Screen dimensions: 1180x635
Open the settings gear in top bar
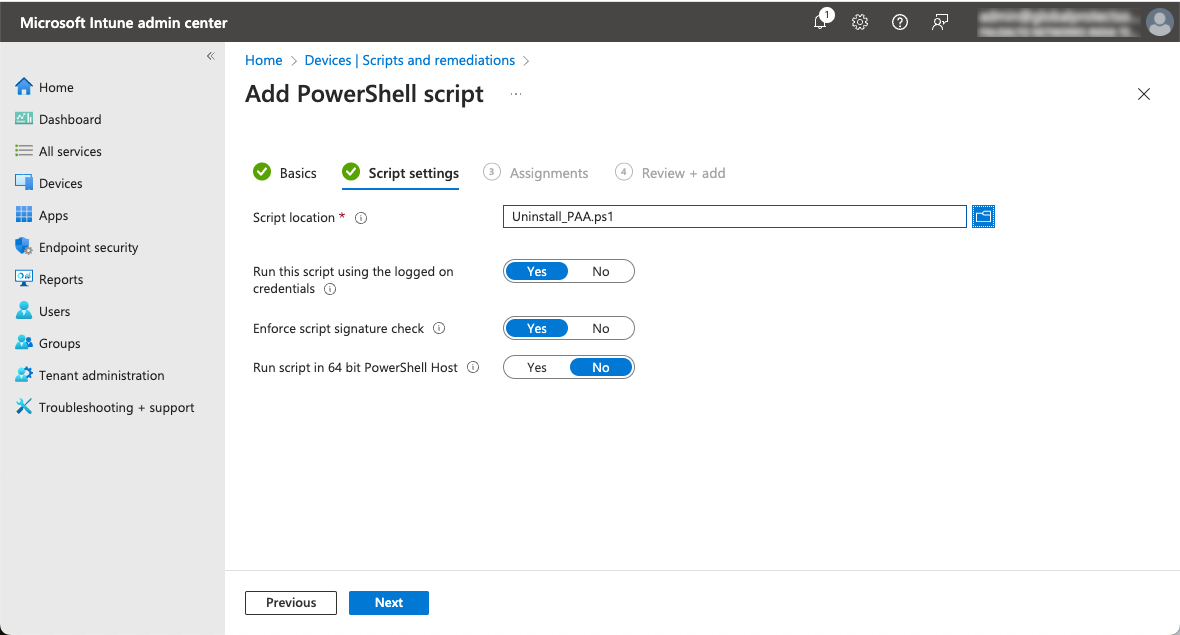(x=860, y=22)
